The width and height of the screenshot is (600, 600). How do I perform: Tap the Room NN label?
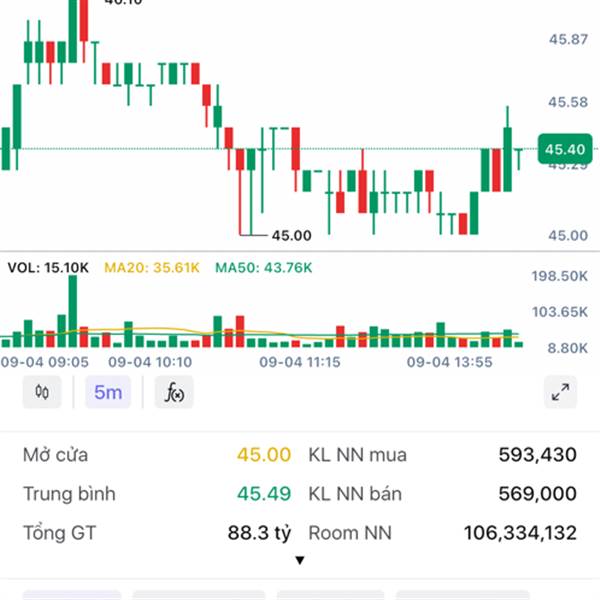click(x=350, y=533)
